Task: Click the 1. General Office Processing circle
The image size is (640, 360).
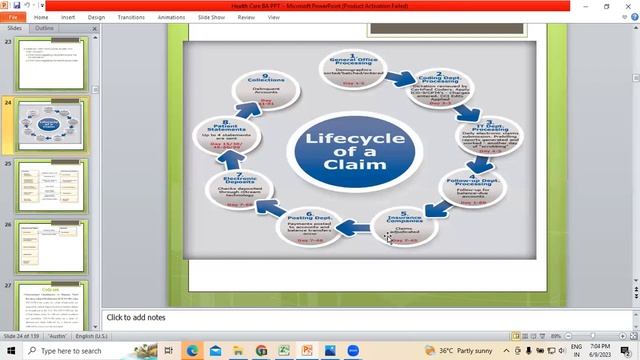Action: [353, 70]
